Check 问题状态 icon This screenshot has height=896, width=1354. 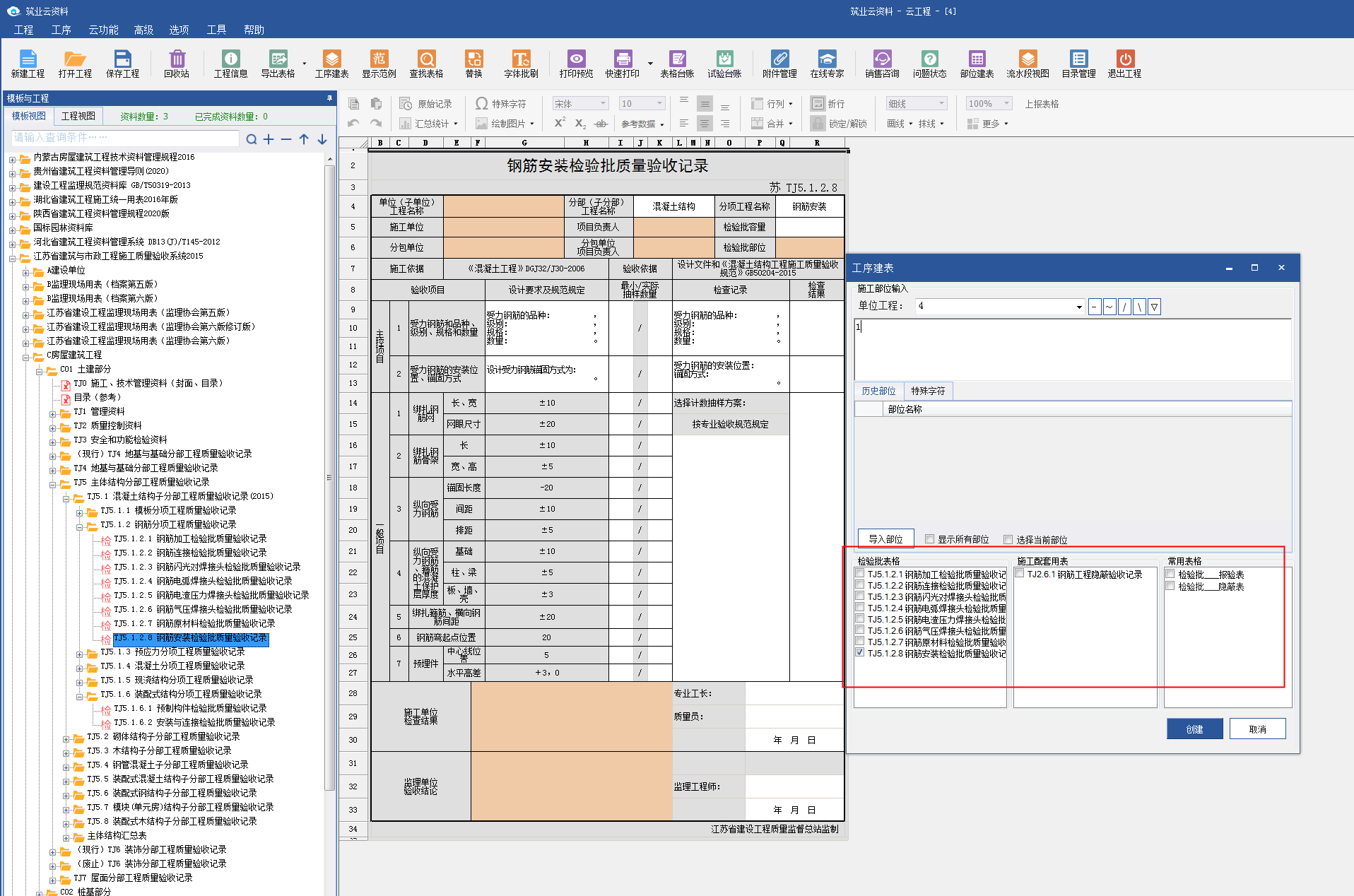tap(929, 64)
